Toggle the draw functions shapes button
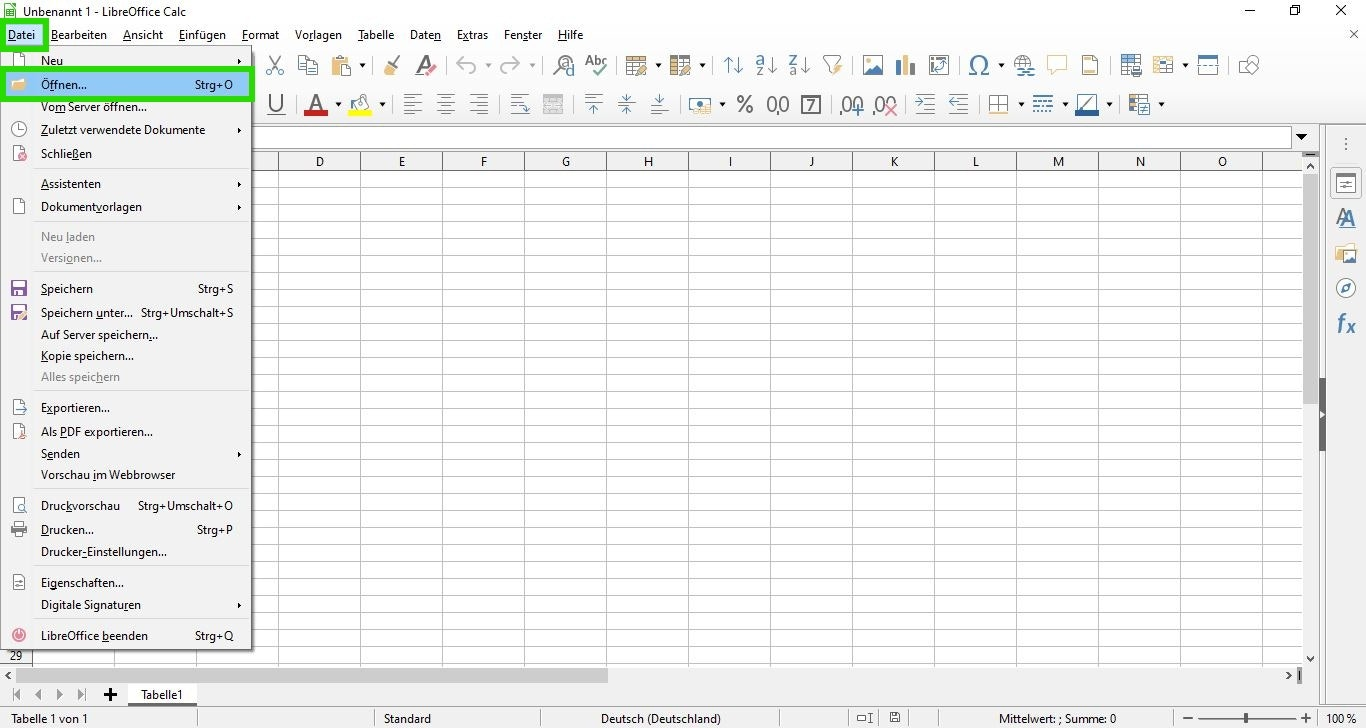The height and width of the screenshot is (728, 1366). coord(1249,65)
